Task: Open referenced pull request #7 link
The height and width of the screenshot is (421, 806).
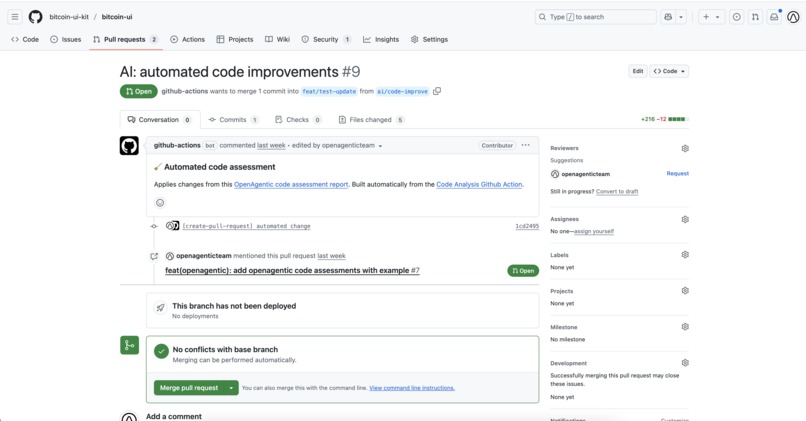Action: coord(292,270)
